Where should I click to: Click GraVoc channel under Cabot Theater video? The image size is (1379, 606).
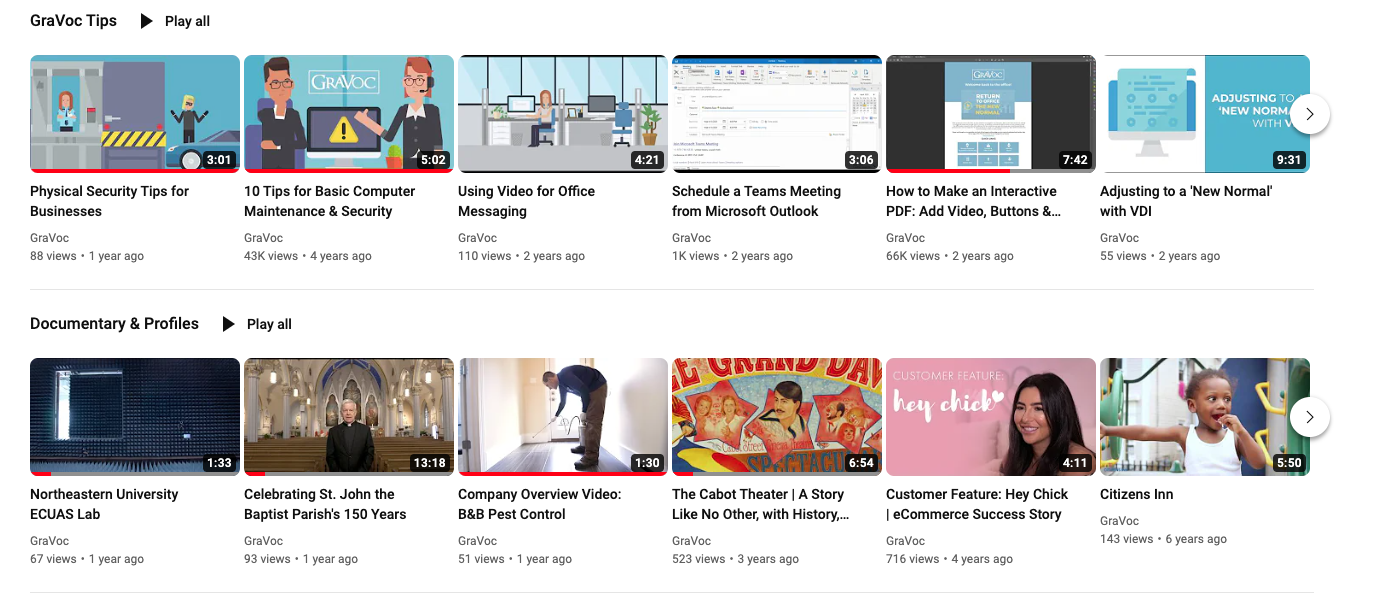coord(691,541)
